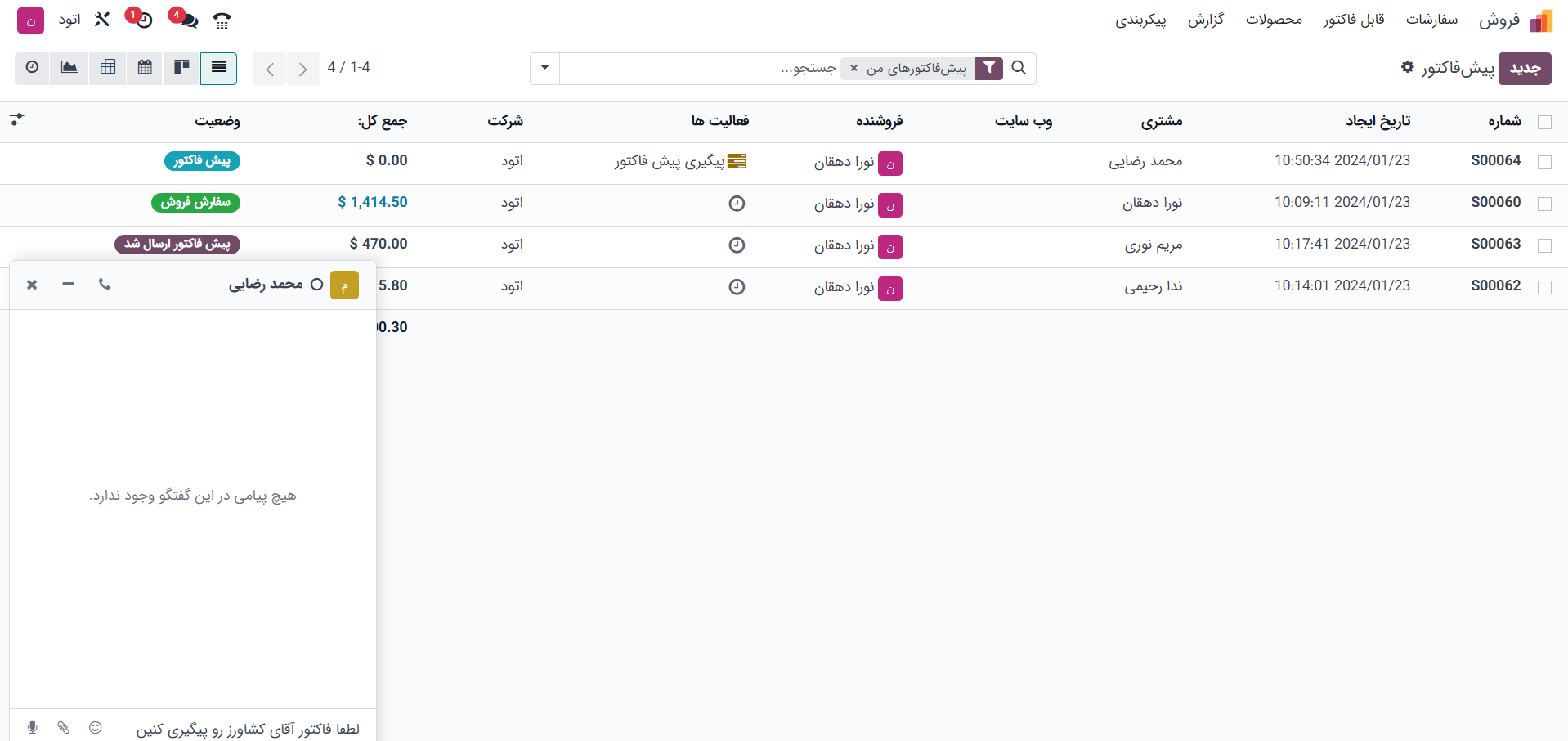The width and height of the screenshot is (1568, 741).
Task: Open calendar view icon
Action: click(x=145, y=68)
